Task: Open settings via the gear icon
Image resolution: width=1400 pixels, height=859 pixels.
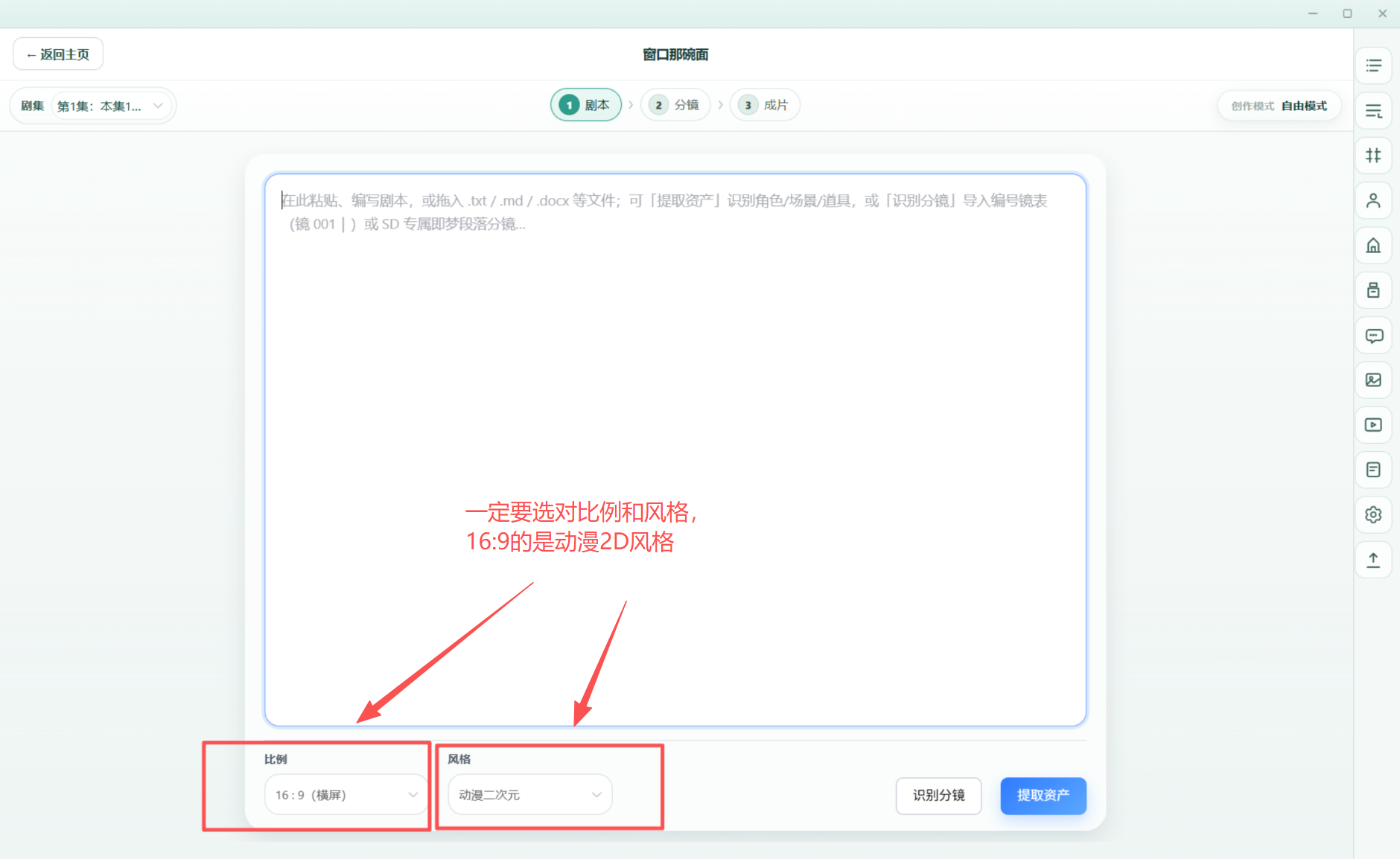Action: click(x=1373, y=514)
